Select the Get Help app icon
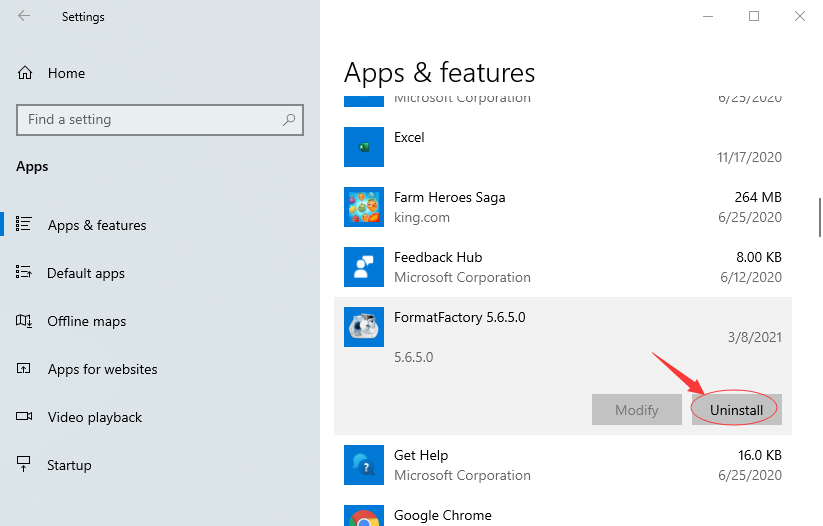 point(364,465)
